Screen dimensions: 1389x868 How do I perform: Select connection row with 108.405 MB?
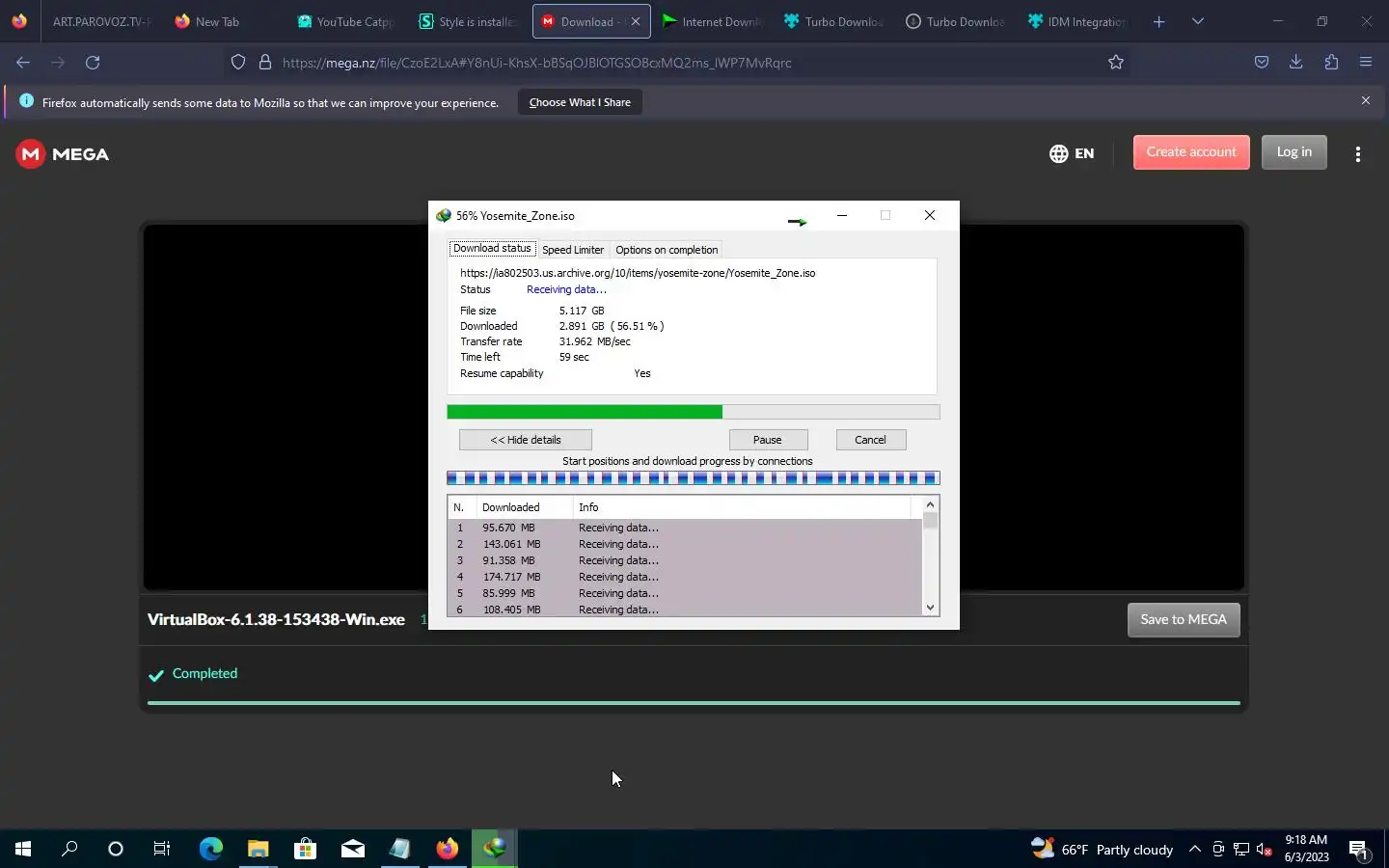(685, 610)
